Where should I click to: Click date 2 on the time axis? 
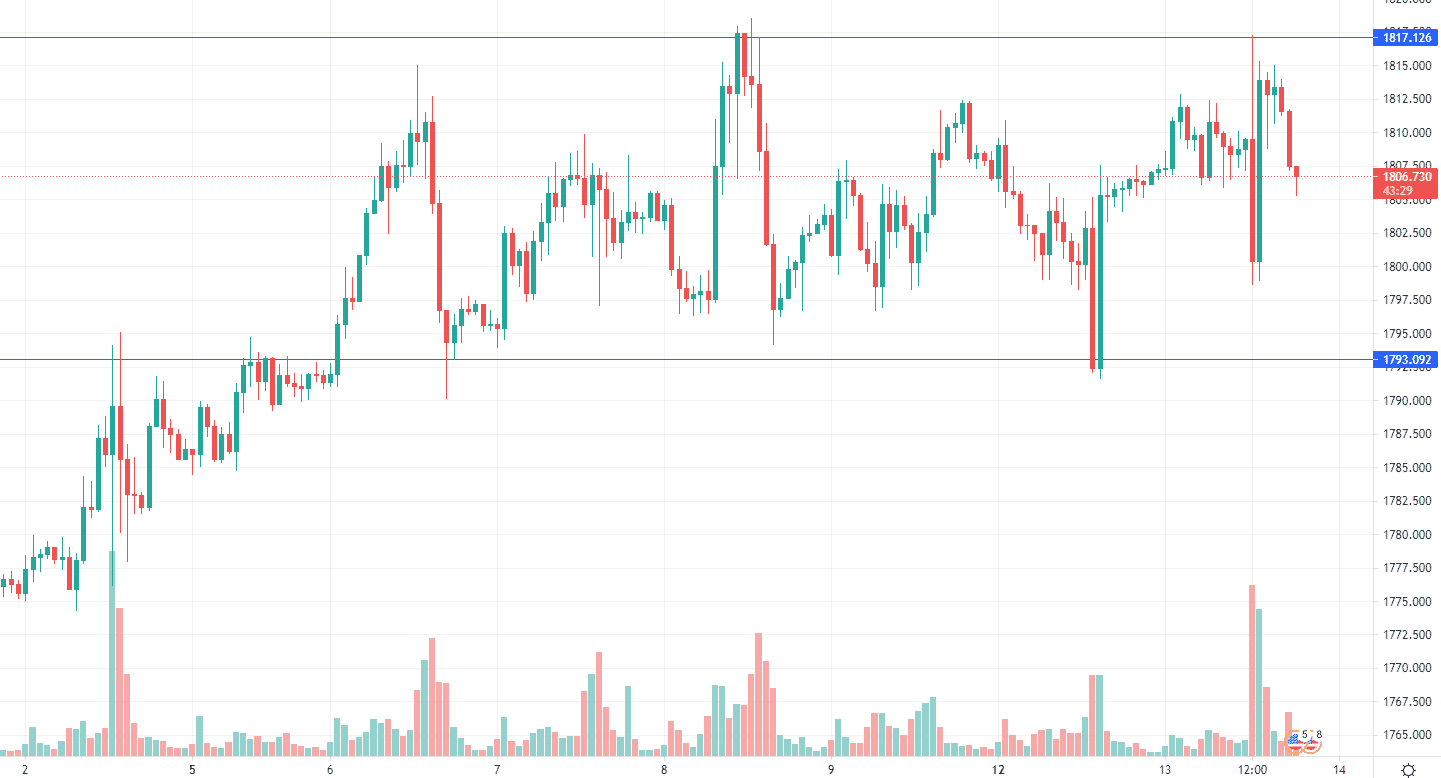25,769
